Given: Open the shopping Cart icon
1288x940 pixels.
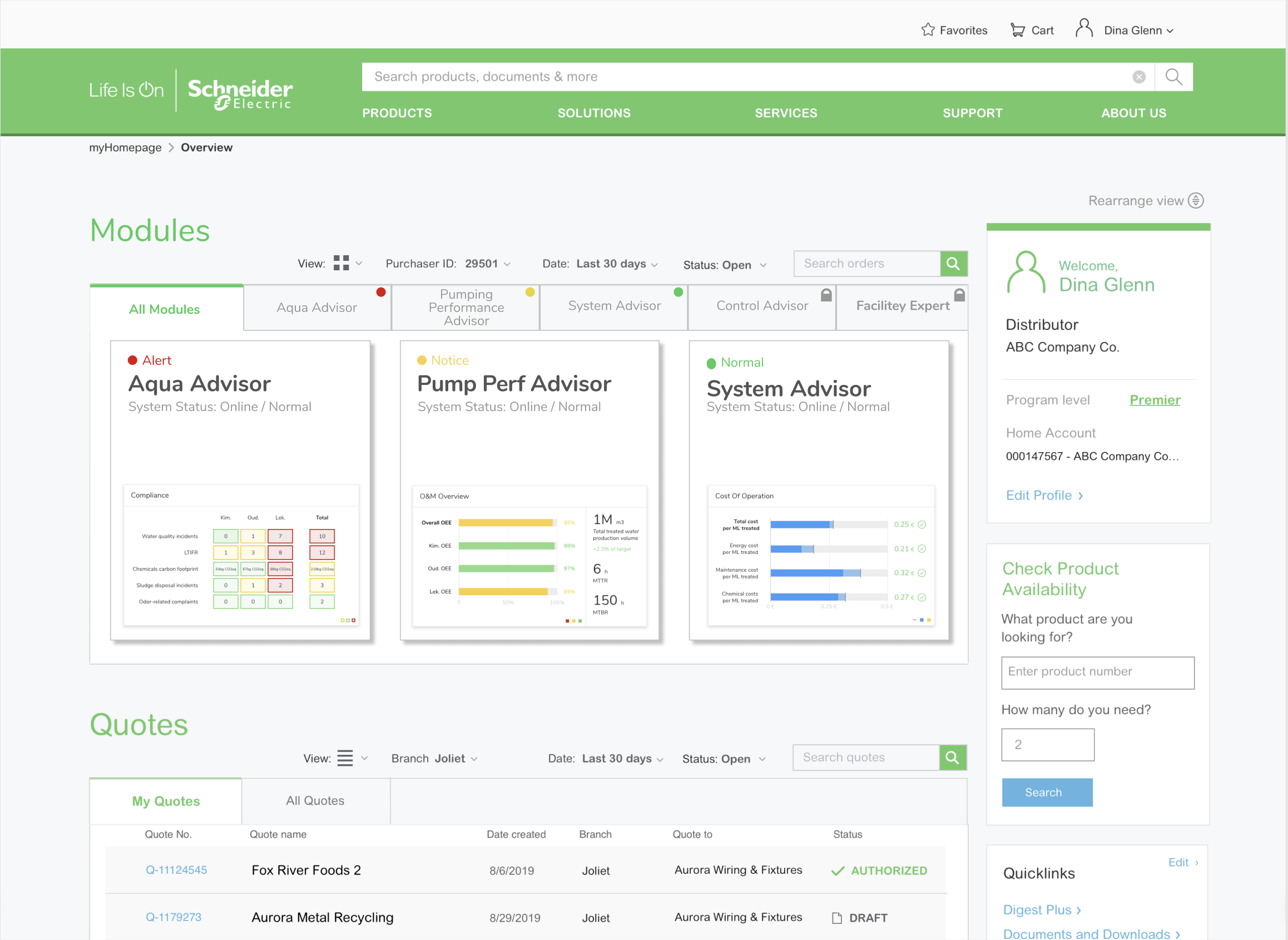Looking at the screenshot, I should coord(1018,29).
